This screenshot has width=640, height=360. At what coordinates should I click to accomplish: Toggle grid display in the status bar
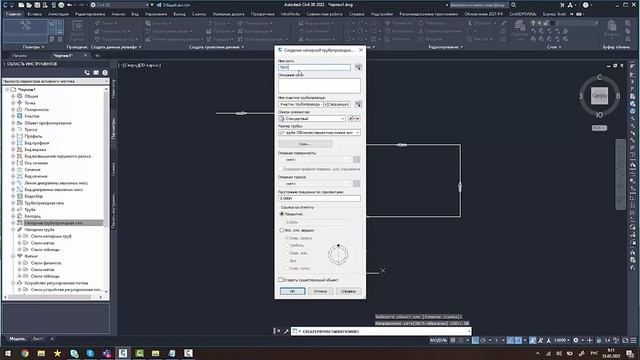click(x=453, y=340)
